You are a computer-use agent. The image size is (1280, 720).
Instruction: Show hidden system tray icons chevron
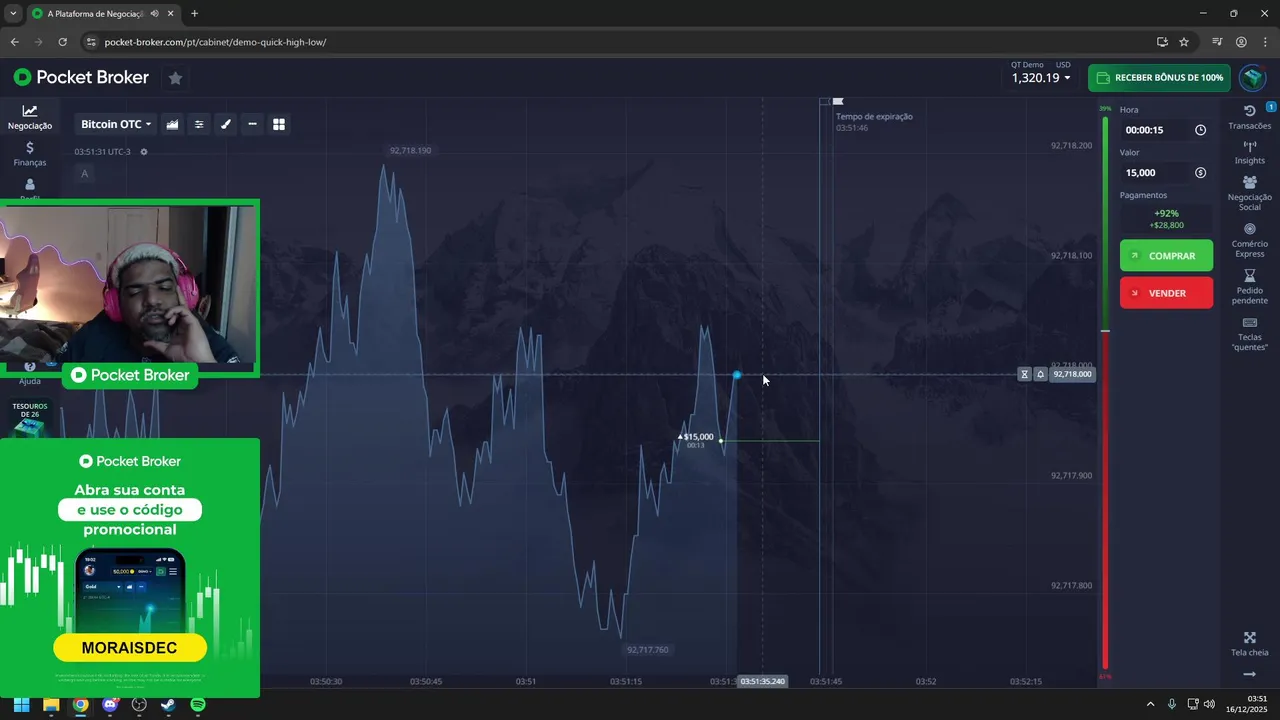tap(1150, 704)
